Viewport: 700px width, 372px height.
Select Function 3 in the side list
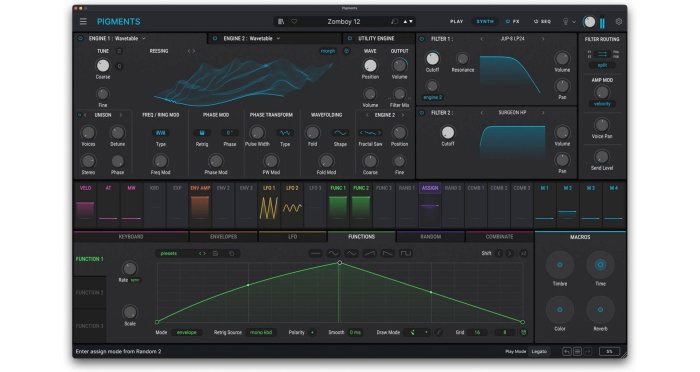pos(90,326)
